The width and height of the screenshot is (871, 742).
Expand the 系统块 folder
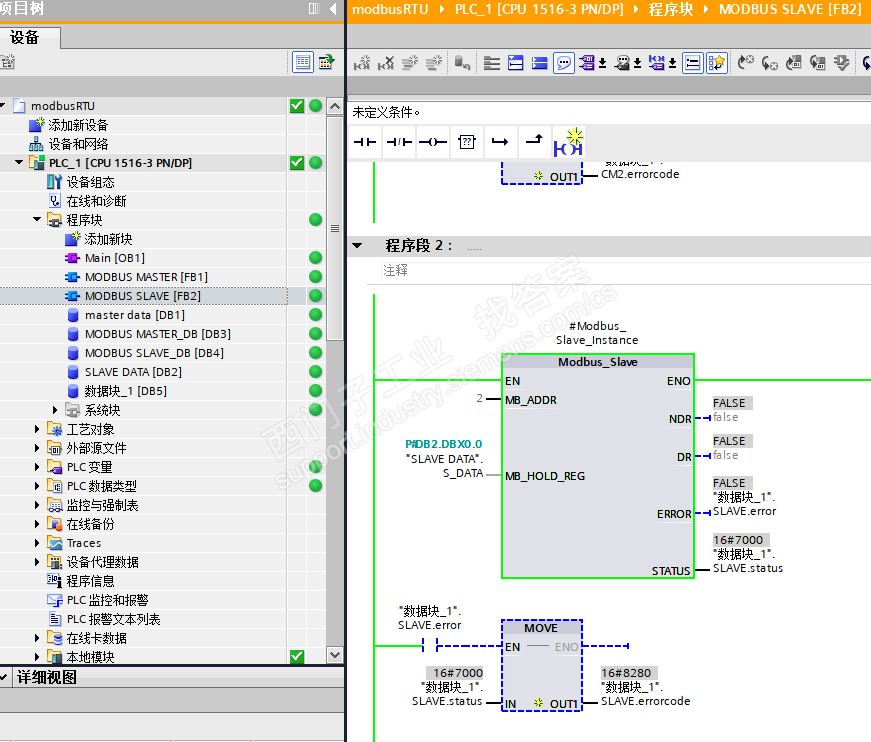(x=56, y=410)
